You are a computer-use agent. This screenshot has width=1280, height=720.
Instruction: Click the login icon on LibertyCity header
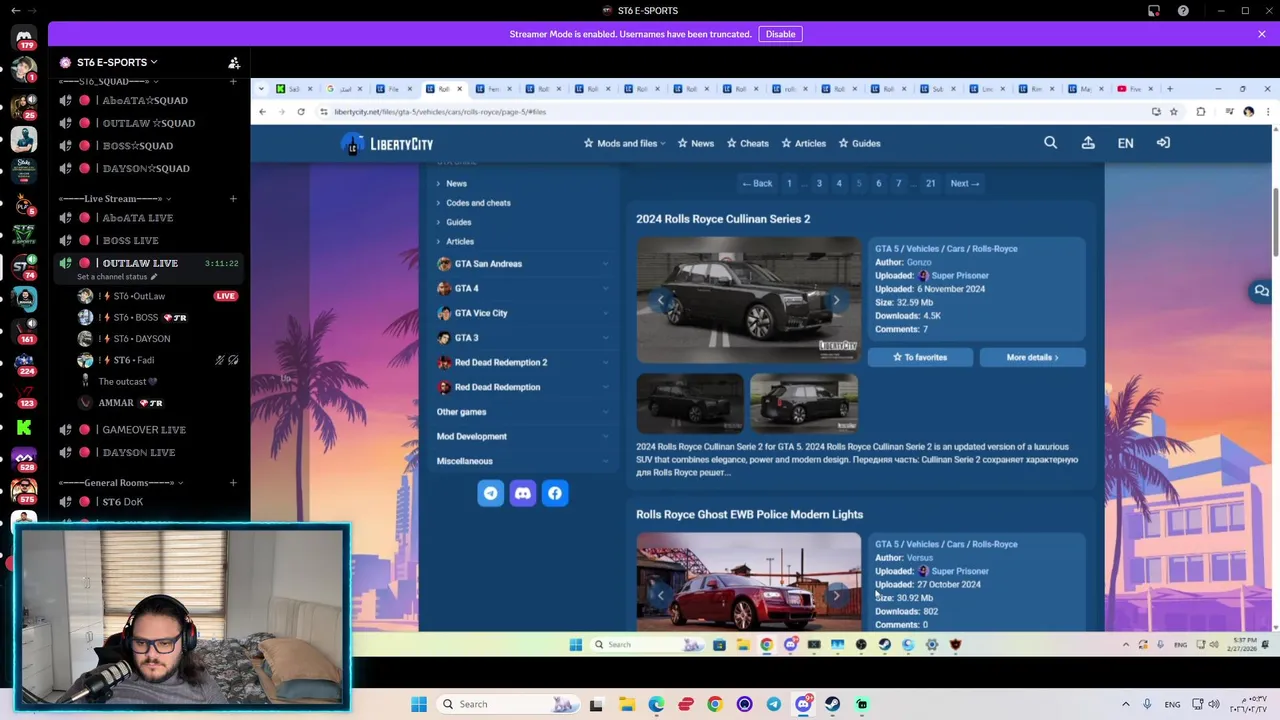click(x=1163, y=143)
